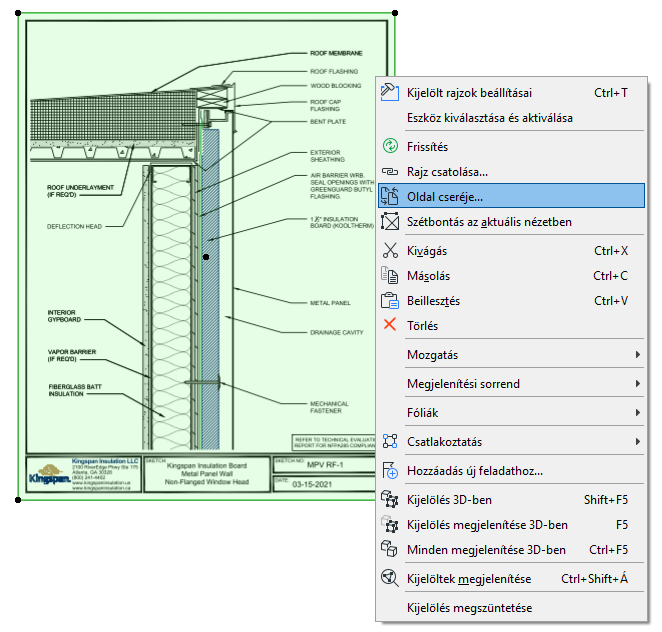Expand the Mozgatás submenu arrow
This screenshot has height=632, width=662.
click(637, 355)
